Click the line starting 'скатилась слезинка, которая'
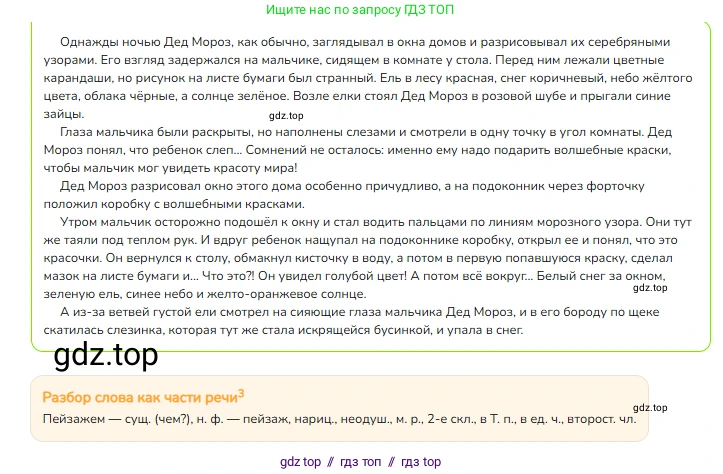 tap(284, 330)
